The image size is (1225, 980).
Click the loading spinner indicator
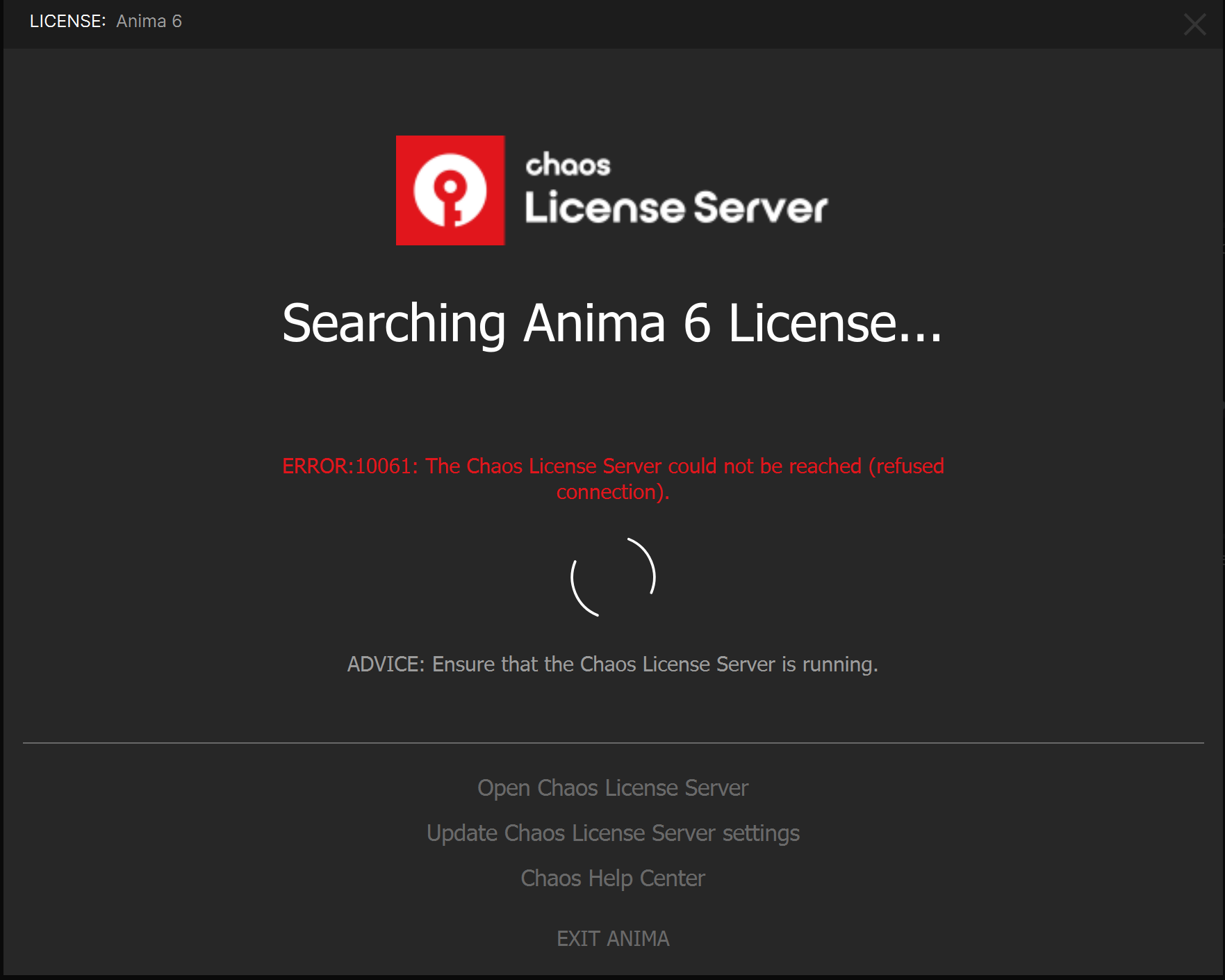(613, 577)
